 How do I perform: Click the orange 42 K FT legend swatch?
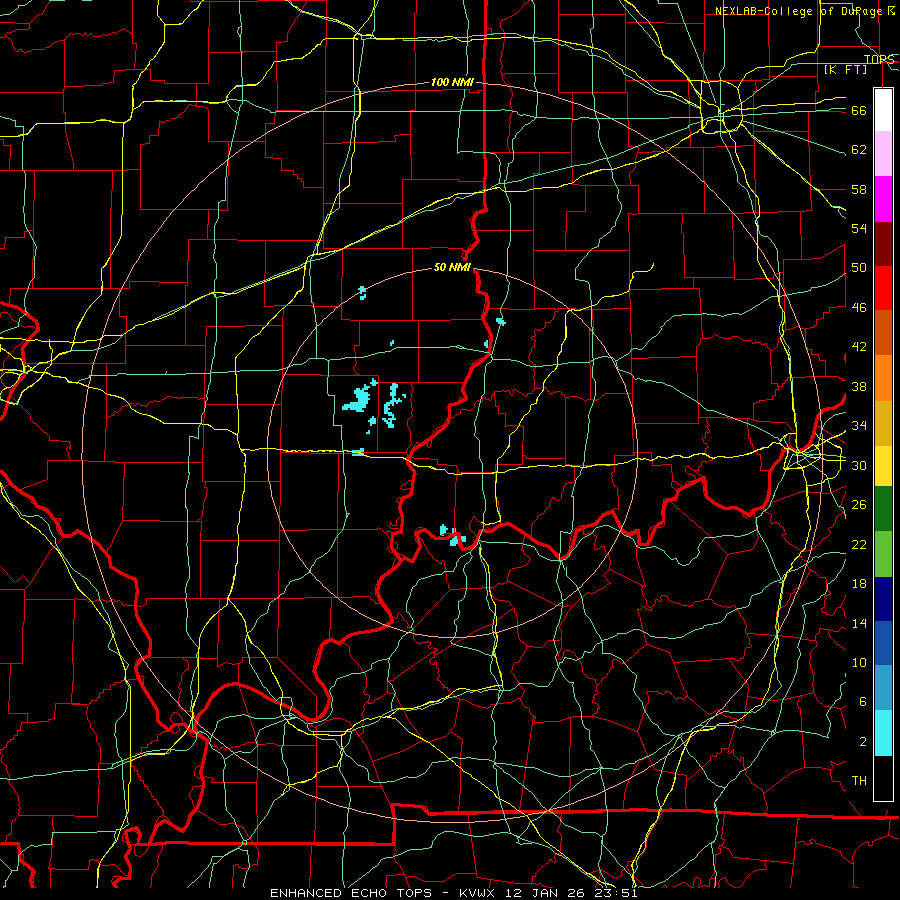point(883,378)
